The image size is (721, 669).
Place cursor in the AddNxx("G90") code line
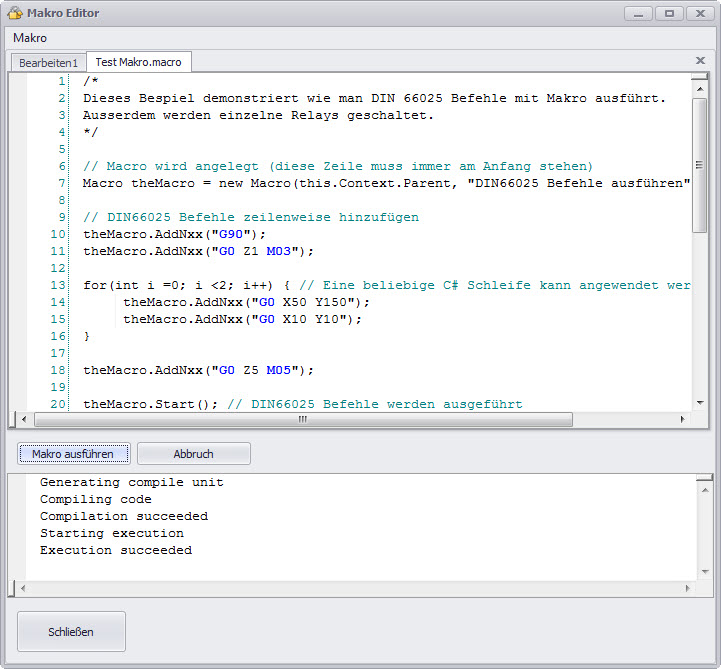tap(175, 234)
